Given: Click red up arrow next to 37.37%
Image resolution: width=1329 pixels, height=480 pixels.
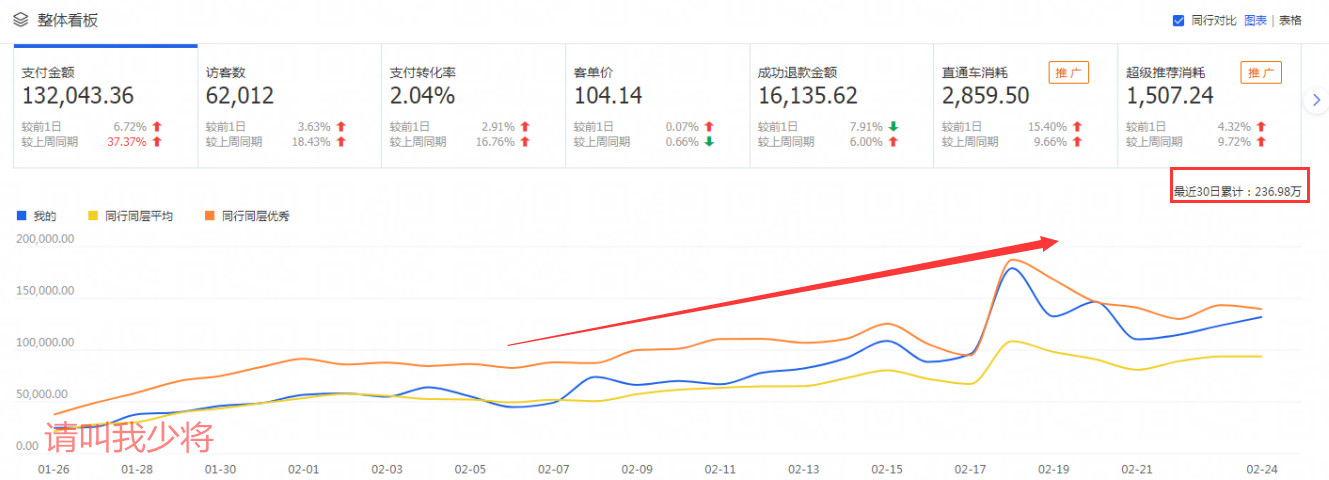Looking at the screenshot, I should [157, 142].
